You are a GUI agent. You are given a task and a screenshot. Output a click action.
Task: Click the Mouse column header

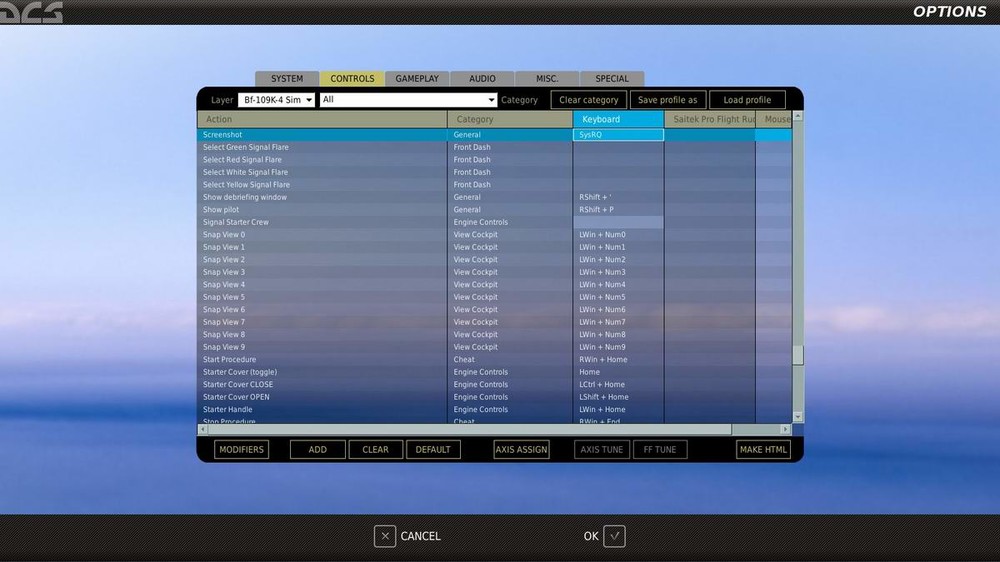(x=774, y=119)
